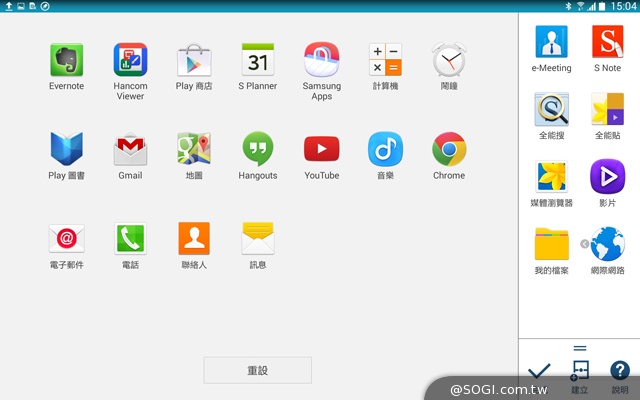This screenshot has height=400, width=640.
Task: Launch Hancom Viewer
Action: pos(130,60)
